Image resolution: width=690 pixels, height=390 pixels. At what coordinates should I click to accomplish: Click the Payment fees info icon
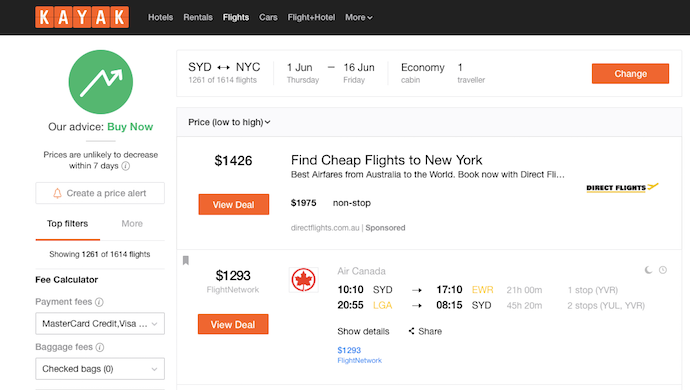(99, 302)
